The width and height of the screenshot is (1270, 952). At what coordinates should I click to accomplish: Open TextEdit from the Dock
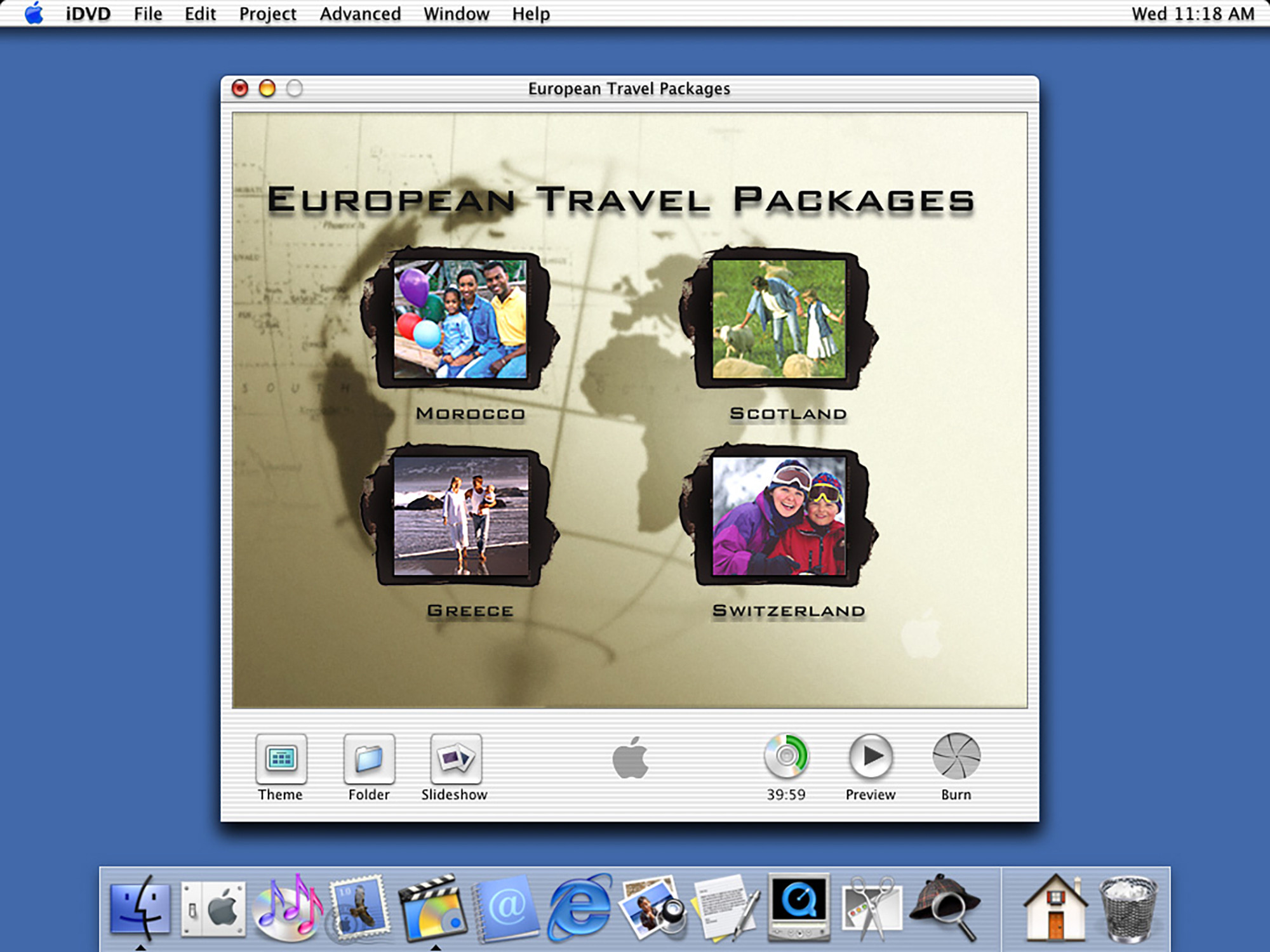pyautogui.click(x=726, y=908)
